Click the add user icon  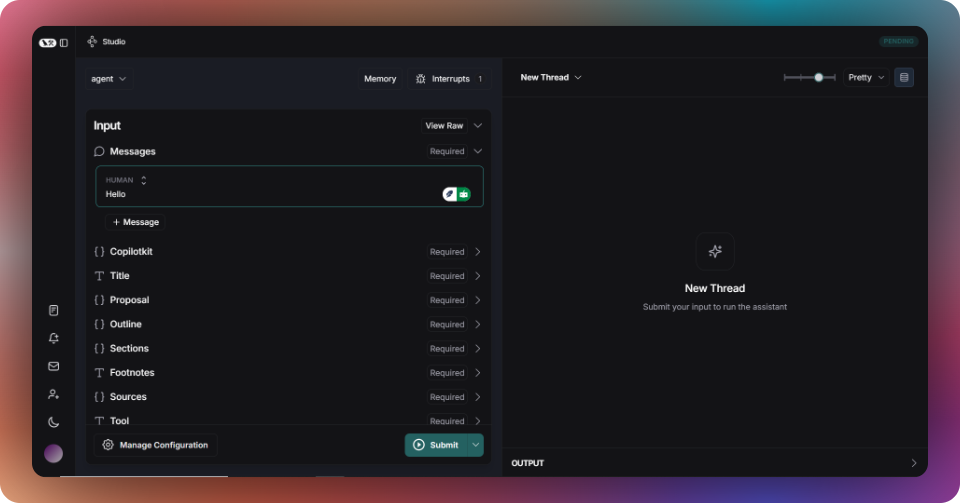(x=54, y=394)
